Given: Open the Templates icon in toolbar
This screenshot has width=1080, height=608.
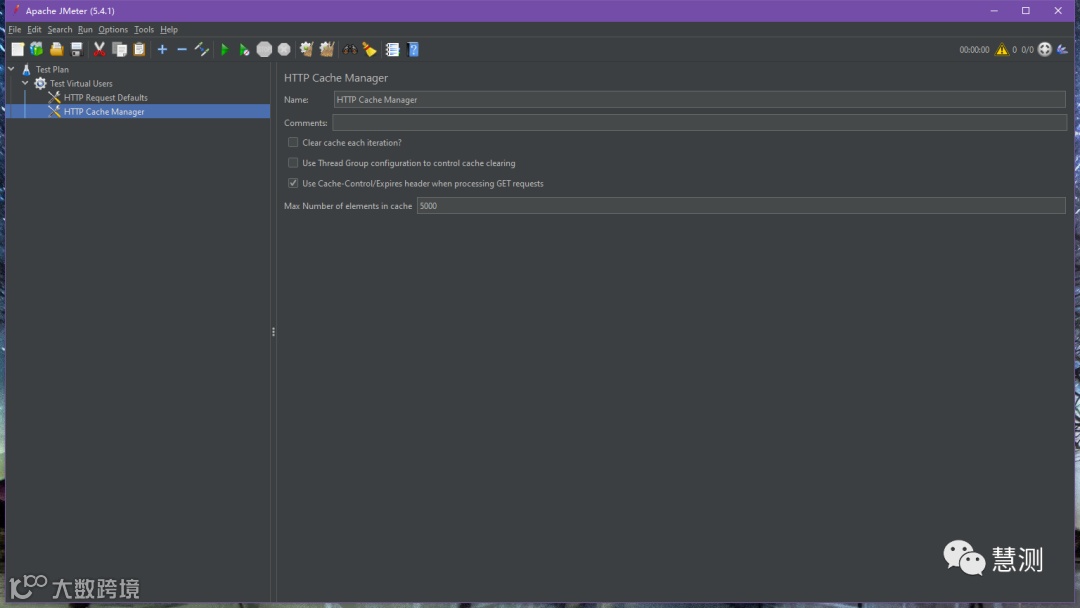Looking at the screenshot, I should pos(37,49).
